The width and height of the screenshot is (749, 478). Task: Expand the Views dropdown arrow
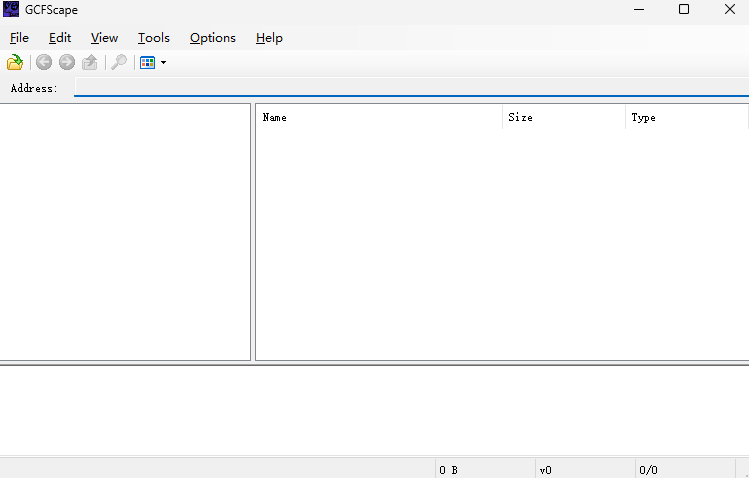pos(163,63)
